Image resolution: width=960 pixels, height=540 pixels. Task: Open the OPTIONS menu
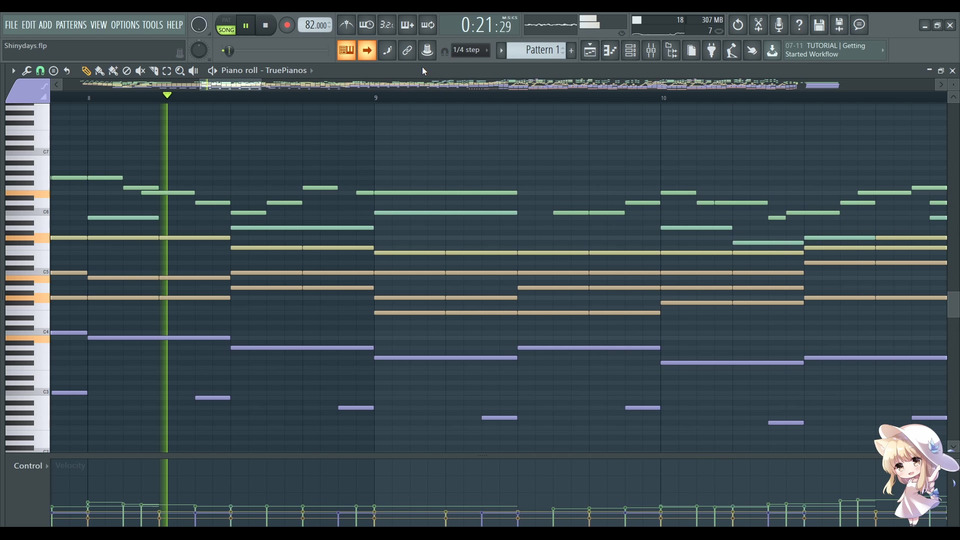(x=125, y=25)
